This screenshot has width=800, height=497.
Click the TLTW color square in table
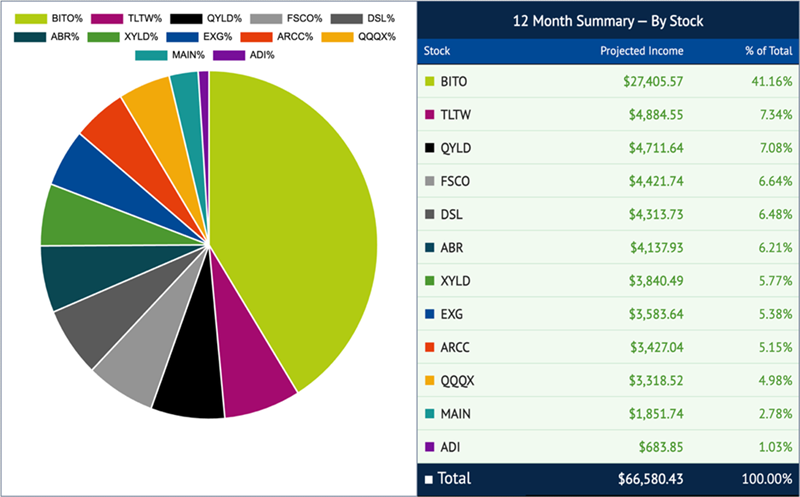tap(430, 114)
